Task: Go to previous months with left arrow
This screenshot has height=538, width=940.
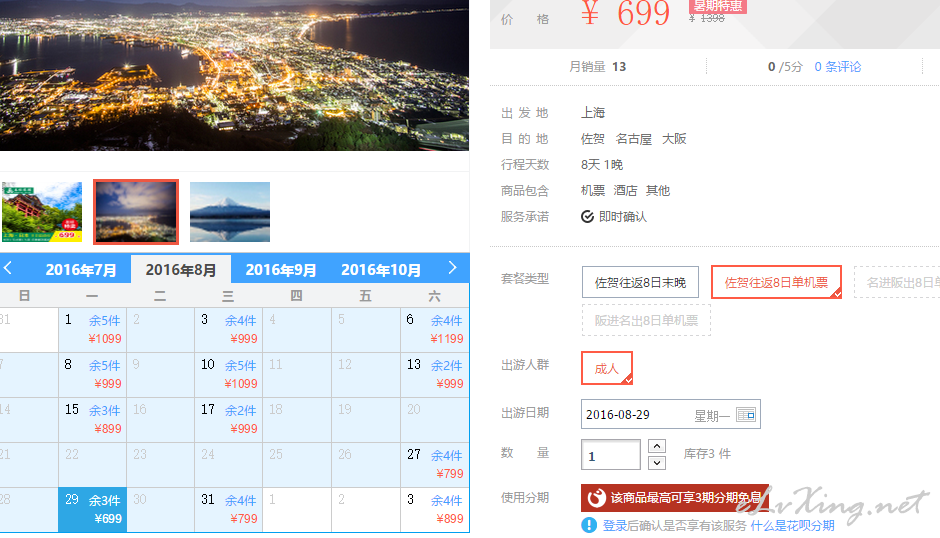Action: coord(8,268)
